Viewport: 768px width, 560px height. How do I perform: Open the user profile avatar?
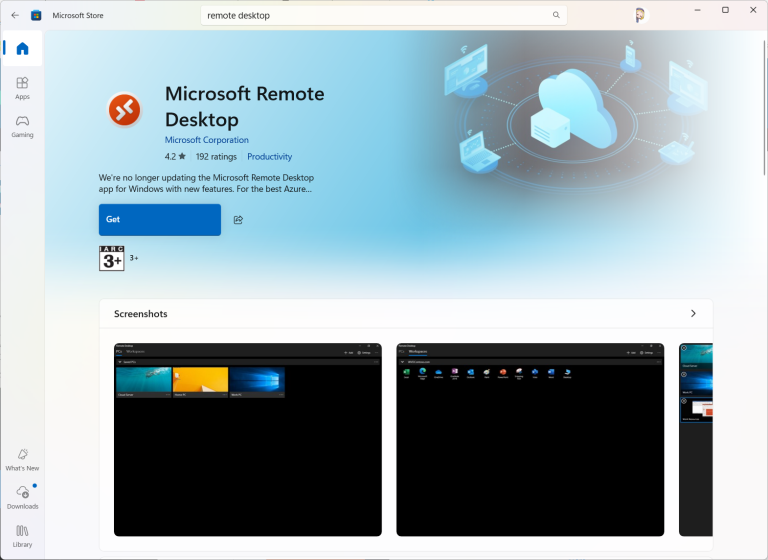click(x=640, y=15)
